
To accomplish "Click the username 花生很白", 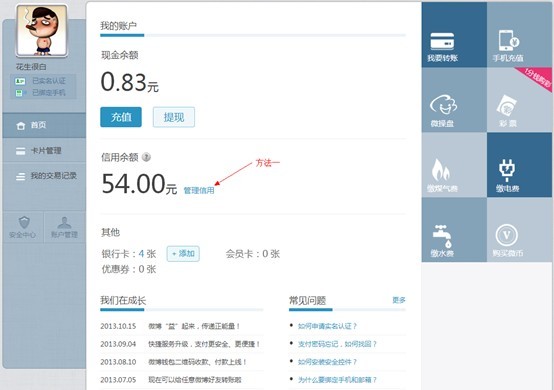I will click(x=31, y=67).
